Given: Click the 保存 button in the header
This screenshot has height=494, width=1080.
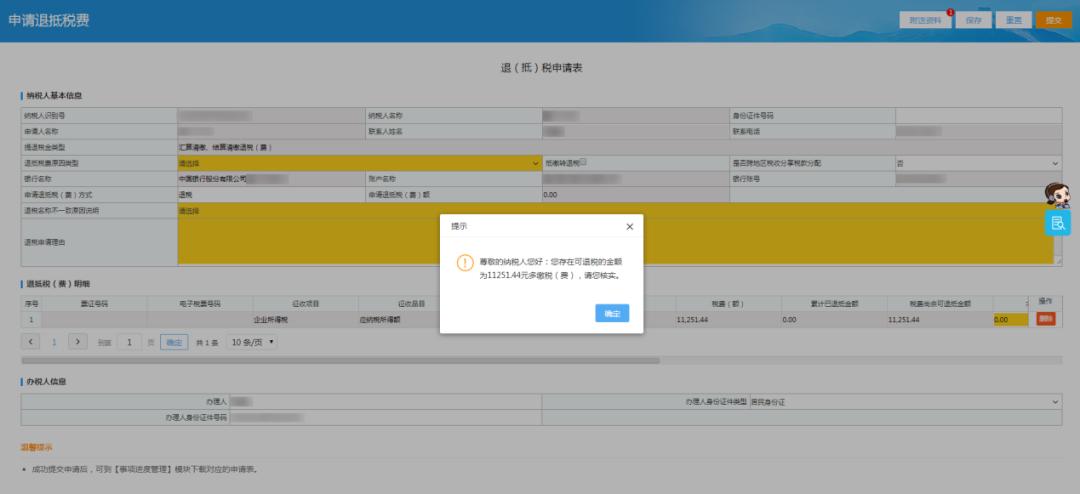Looking at the screenshot, I should click(x=973, y=21).
